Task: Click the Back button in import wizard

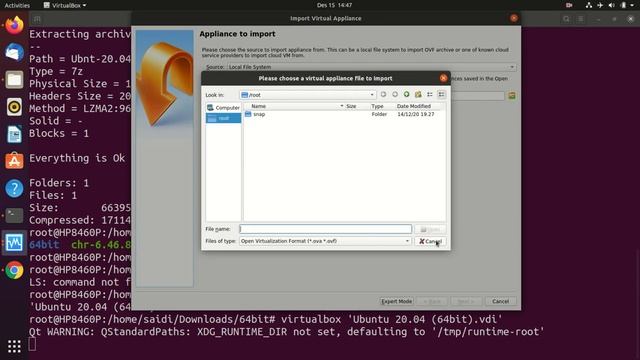Action: (432, 301)
